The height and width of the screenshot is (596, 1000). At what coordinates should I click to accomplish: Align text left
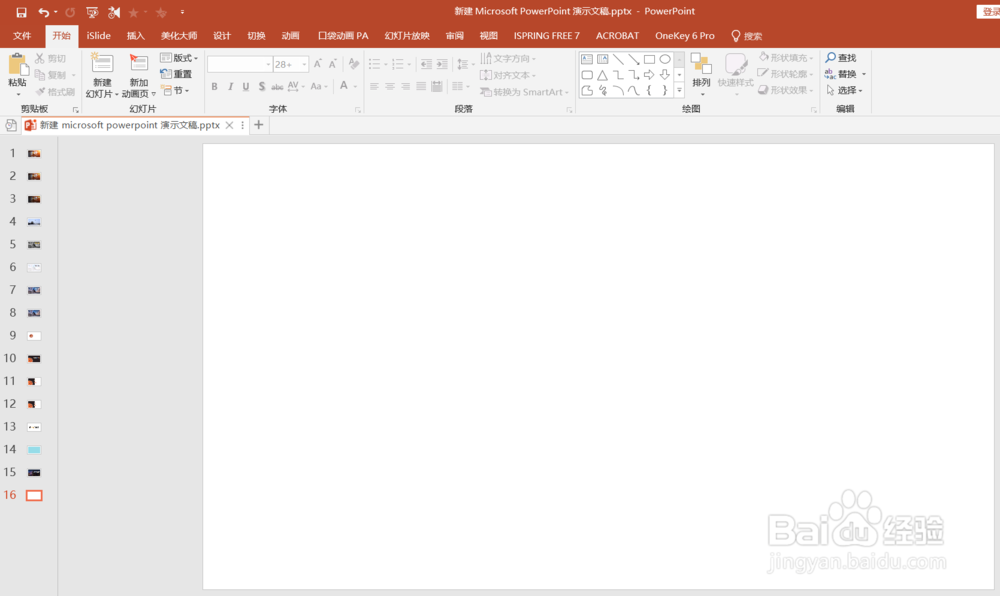[374, 86]
